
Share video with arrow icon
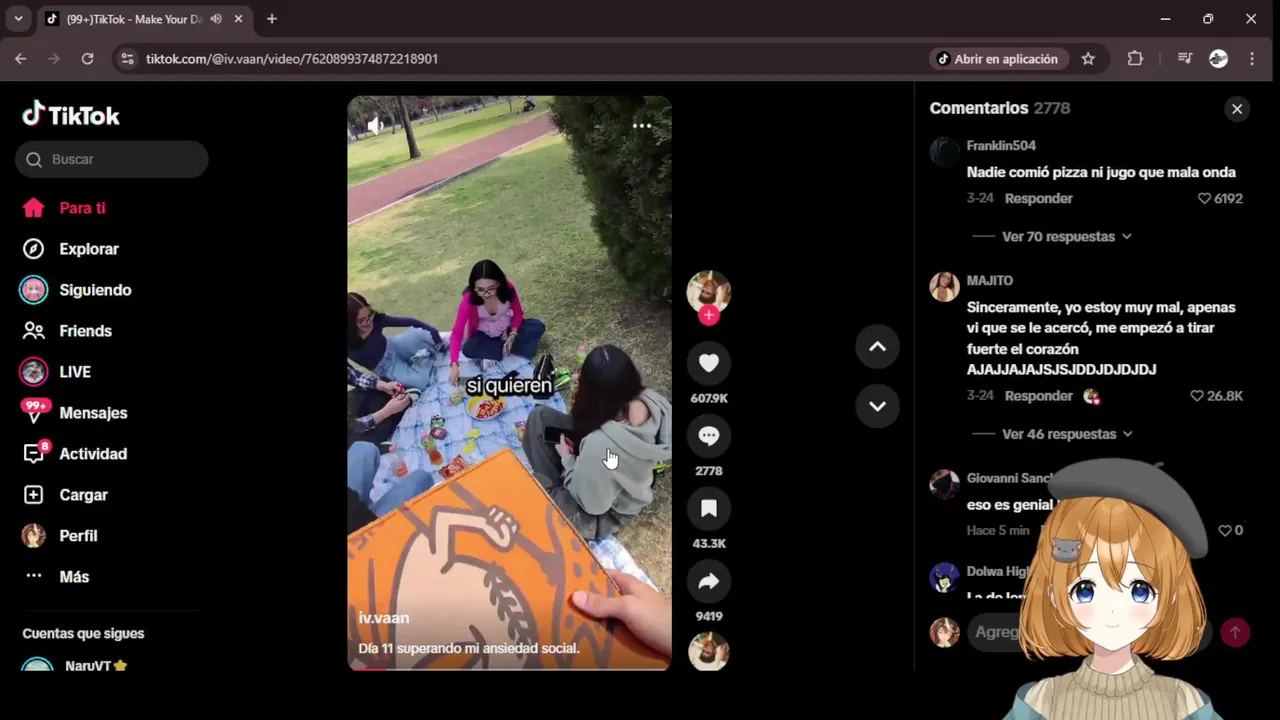point(708,582)
